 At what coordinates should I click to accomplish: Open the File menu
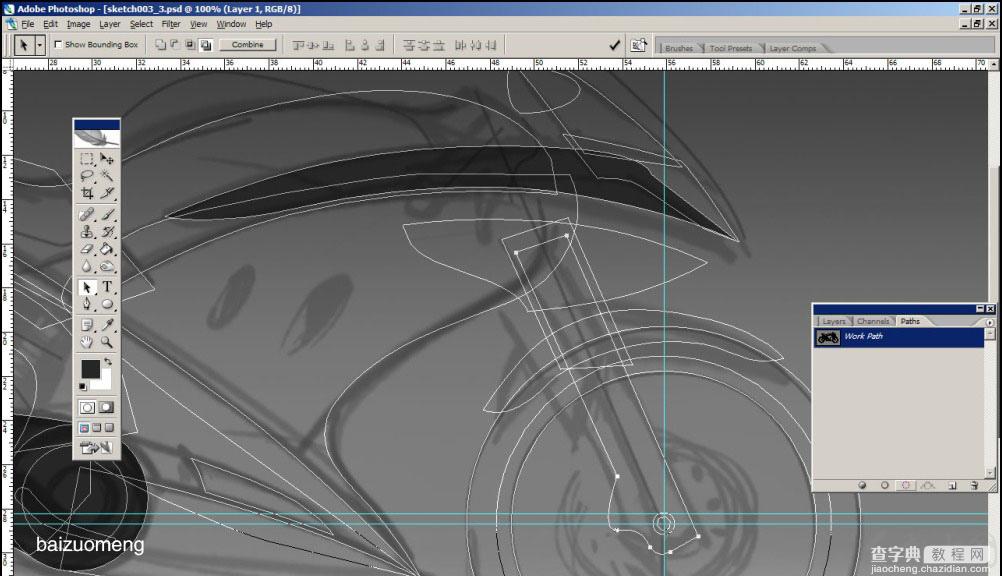tap(28, 24)
